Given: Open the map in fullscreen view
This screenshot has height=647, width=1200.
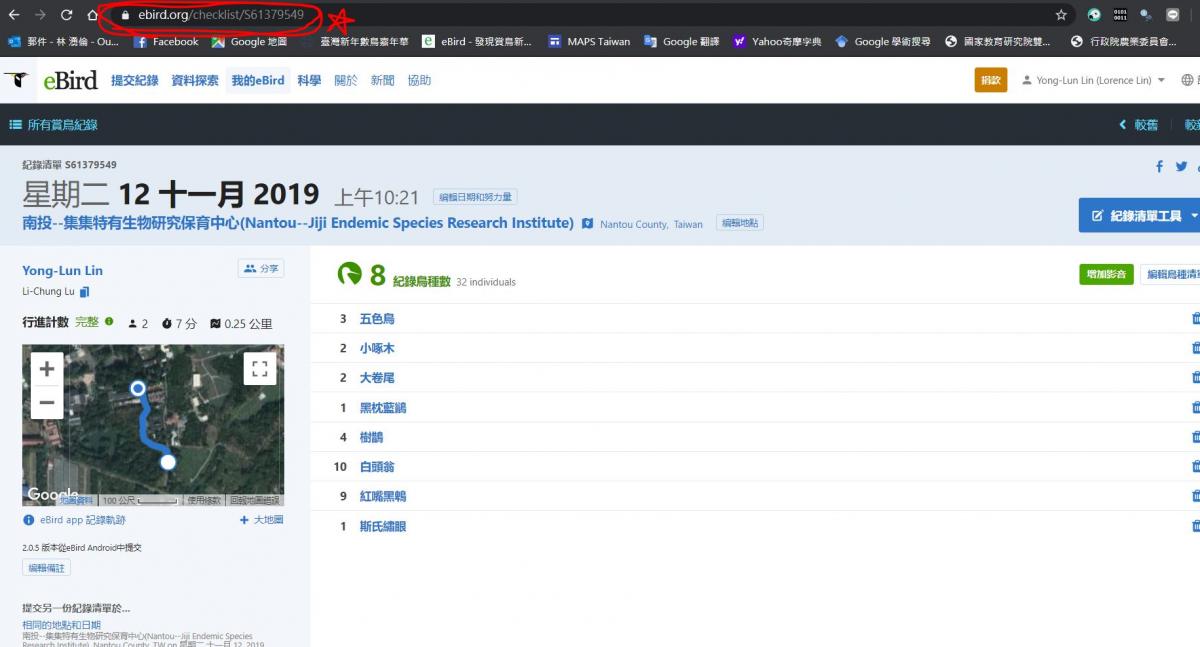Looking at the screenshot, I should [260, 368].
